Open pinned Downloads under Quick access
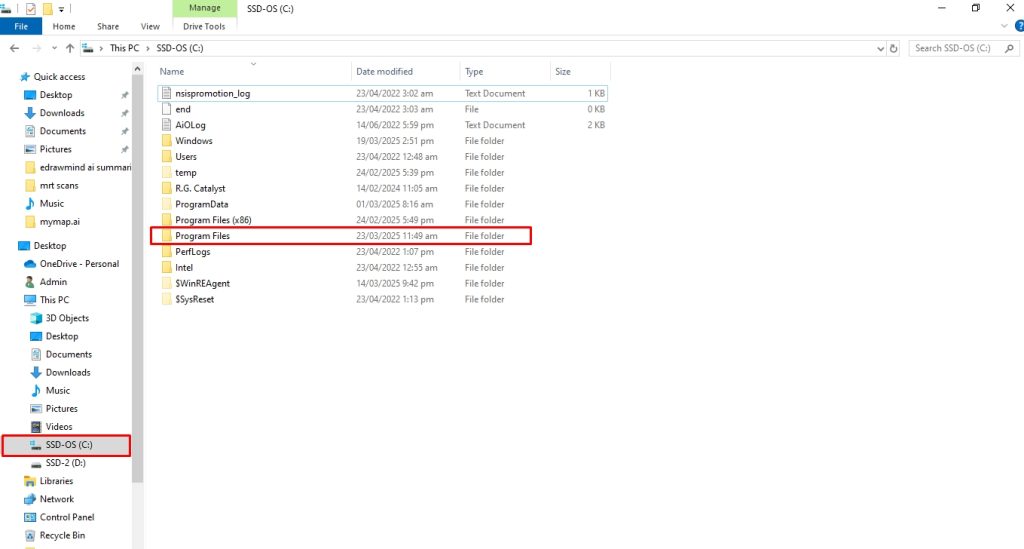 [x=61, y=113]
